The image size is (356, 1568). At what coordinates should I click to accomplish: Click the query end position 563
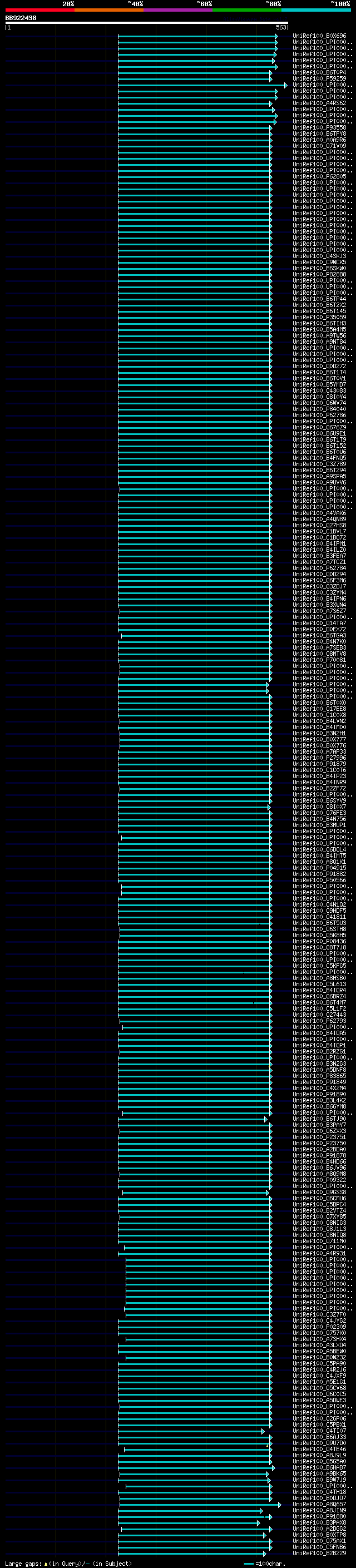(280, 27)
